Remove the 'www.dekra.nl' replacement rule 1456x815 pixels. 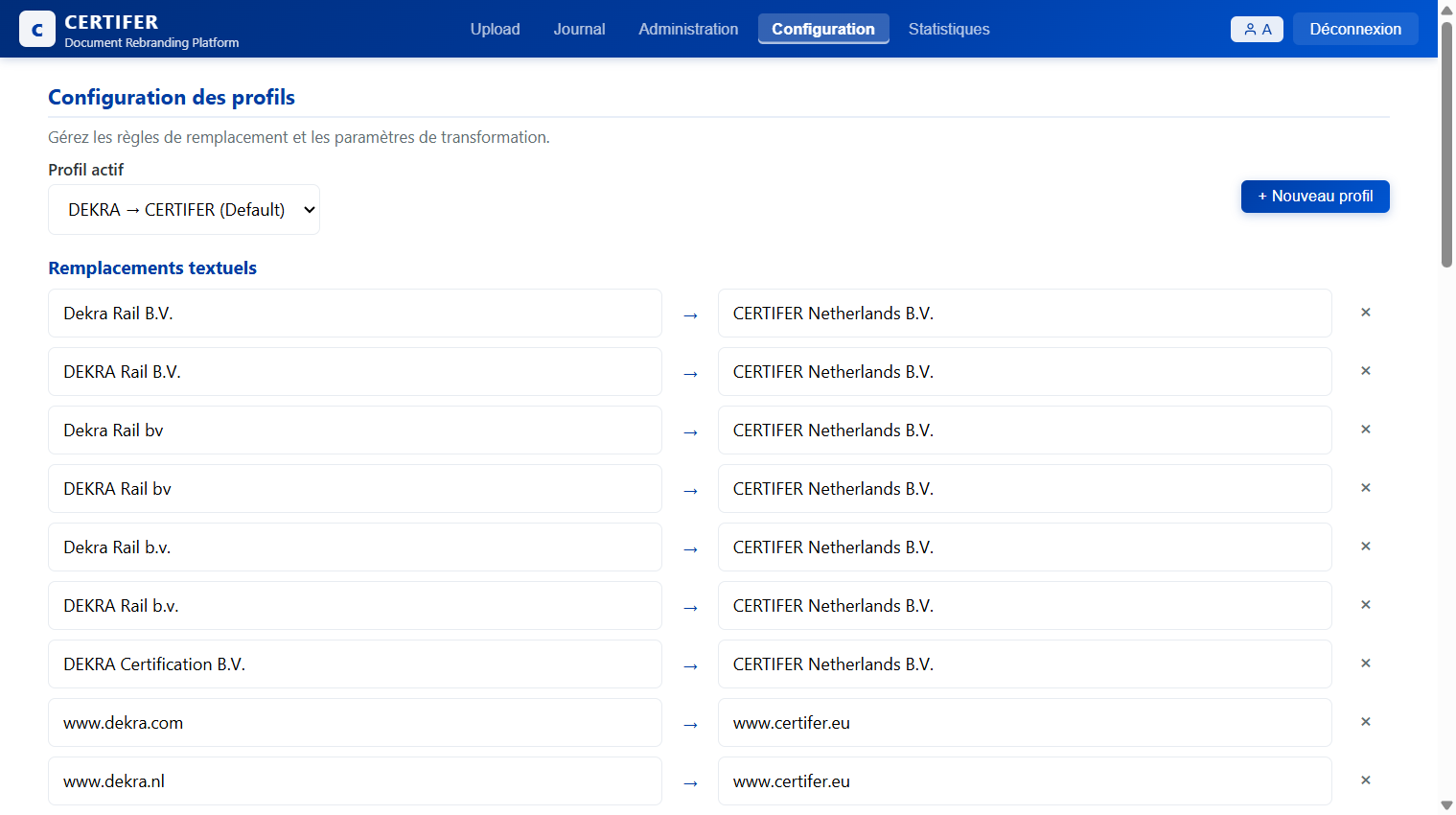tap(1365, 780)
